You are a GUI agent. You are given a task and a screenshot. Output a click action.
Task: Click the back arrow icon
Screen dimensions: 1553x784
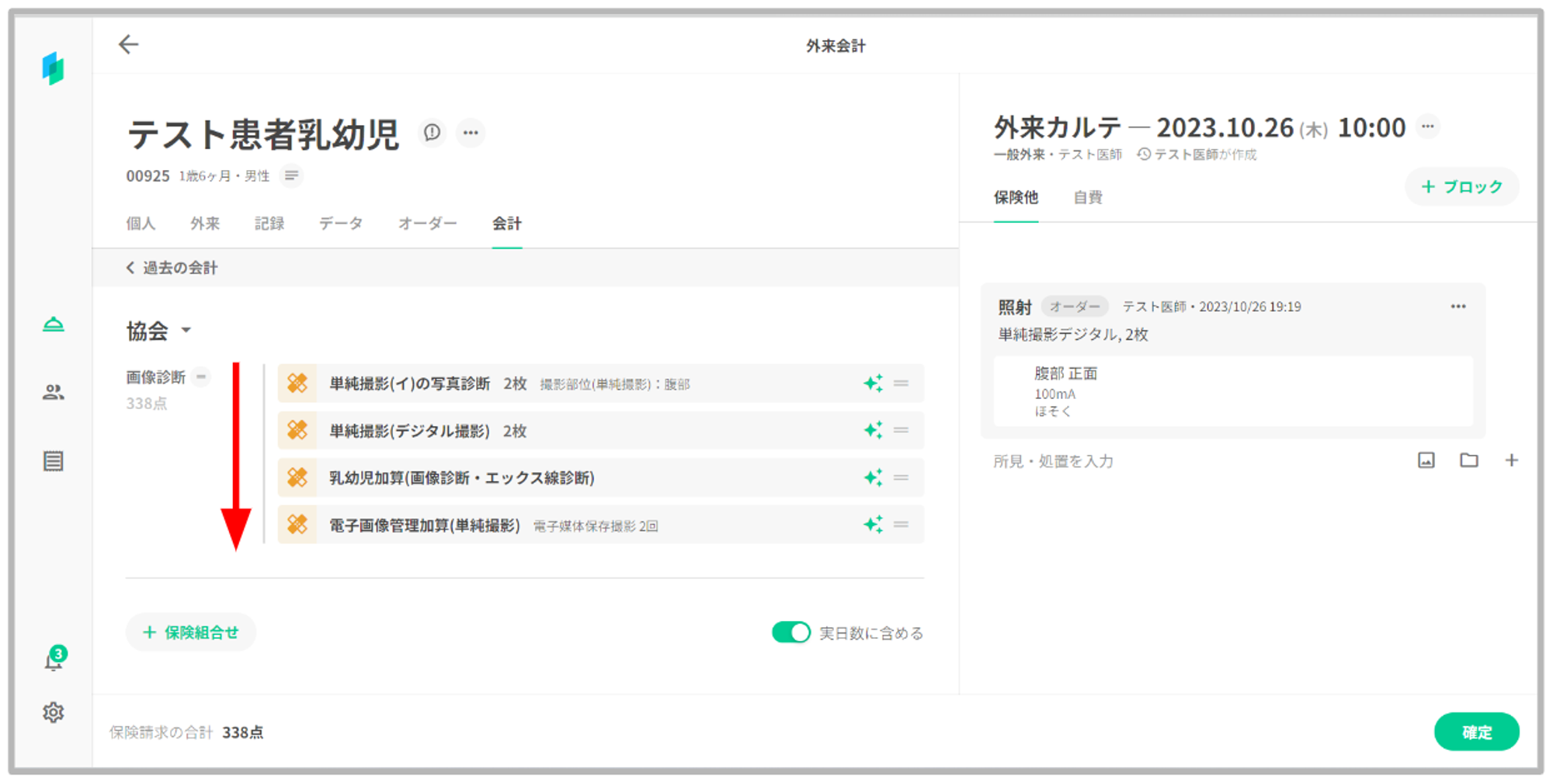128,45
